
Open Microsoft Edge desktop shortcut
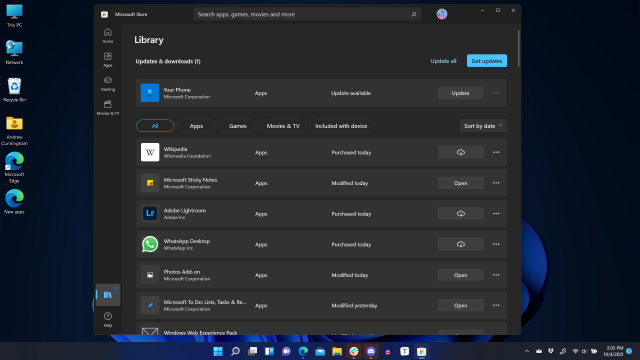pyautogui.click(x=14, y=167)
